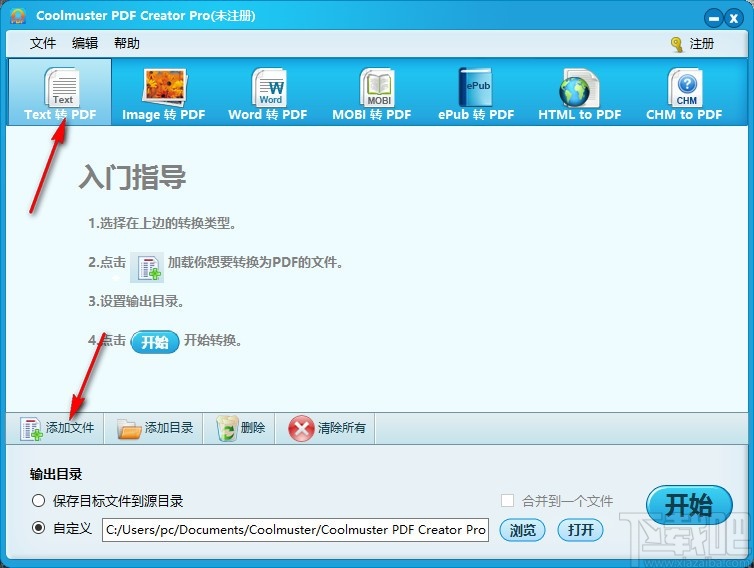
Task: Click the small 开始 button in guide step 4
Action: click(155, 342)
